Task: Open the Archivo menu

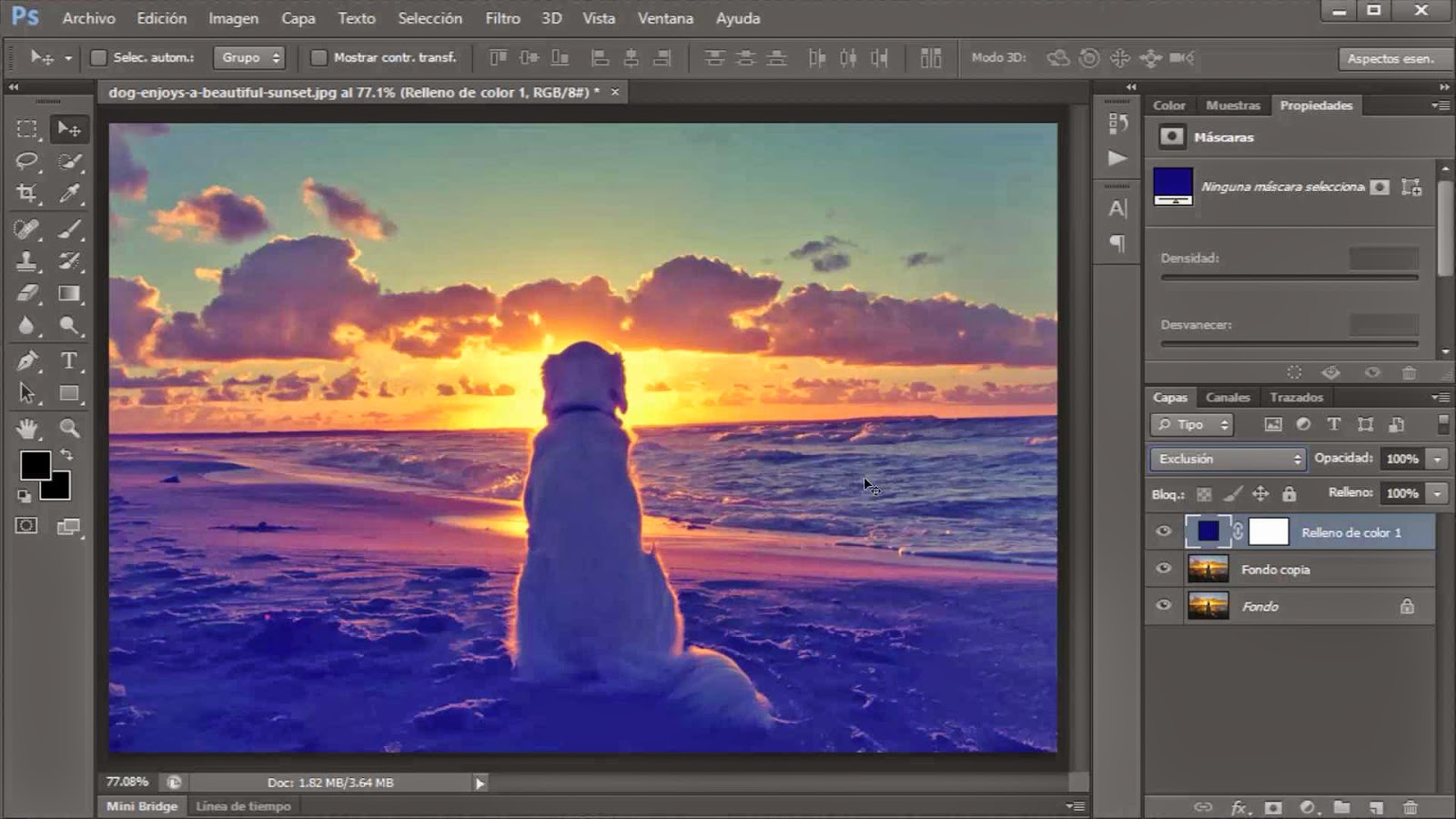Action: 88,18
